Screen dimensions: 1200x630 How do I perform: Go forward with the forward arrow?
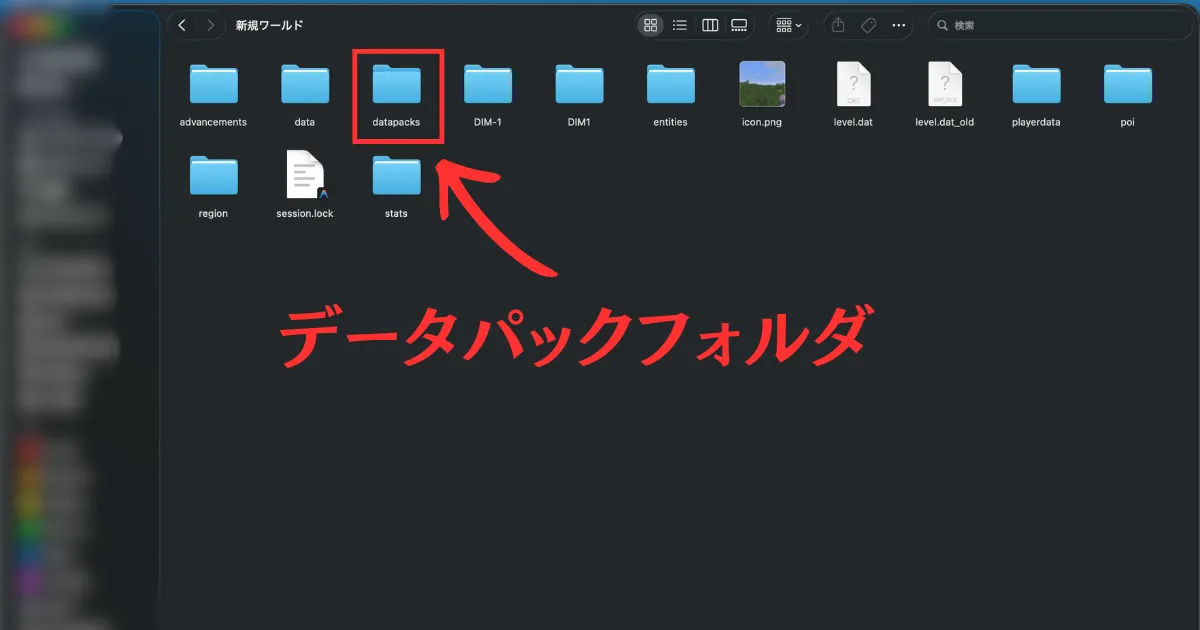pos(210,25)
